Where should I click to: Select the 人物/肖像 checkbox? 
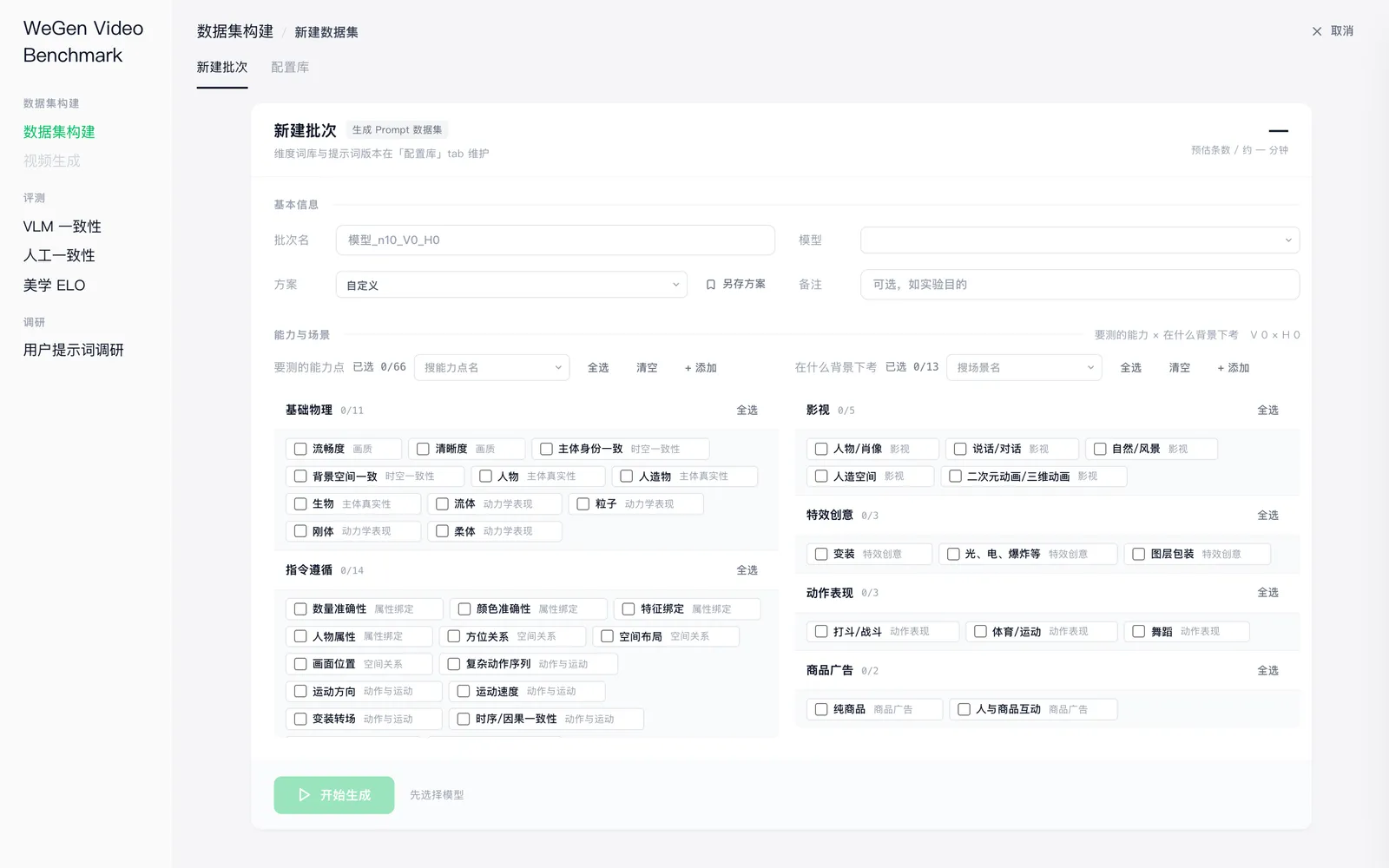(821, 449)
